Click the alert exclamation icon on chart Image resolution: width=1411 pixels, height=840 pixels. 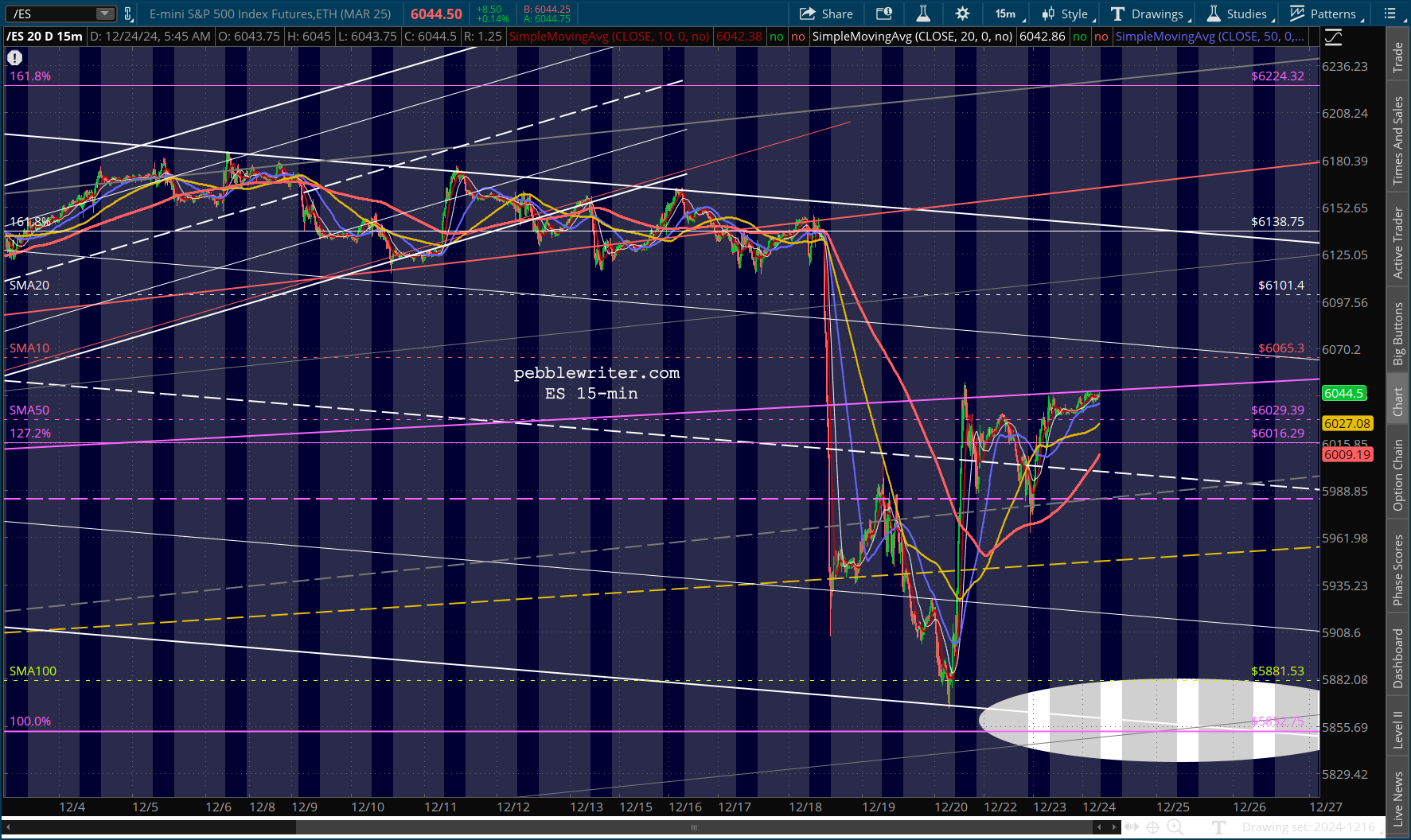click(14, 57)
